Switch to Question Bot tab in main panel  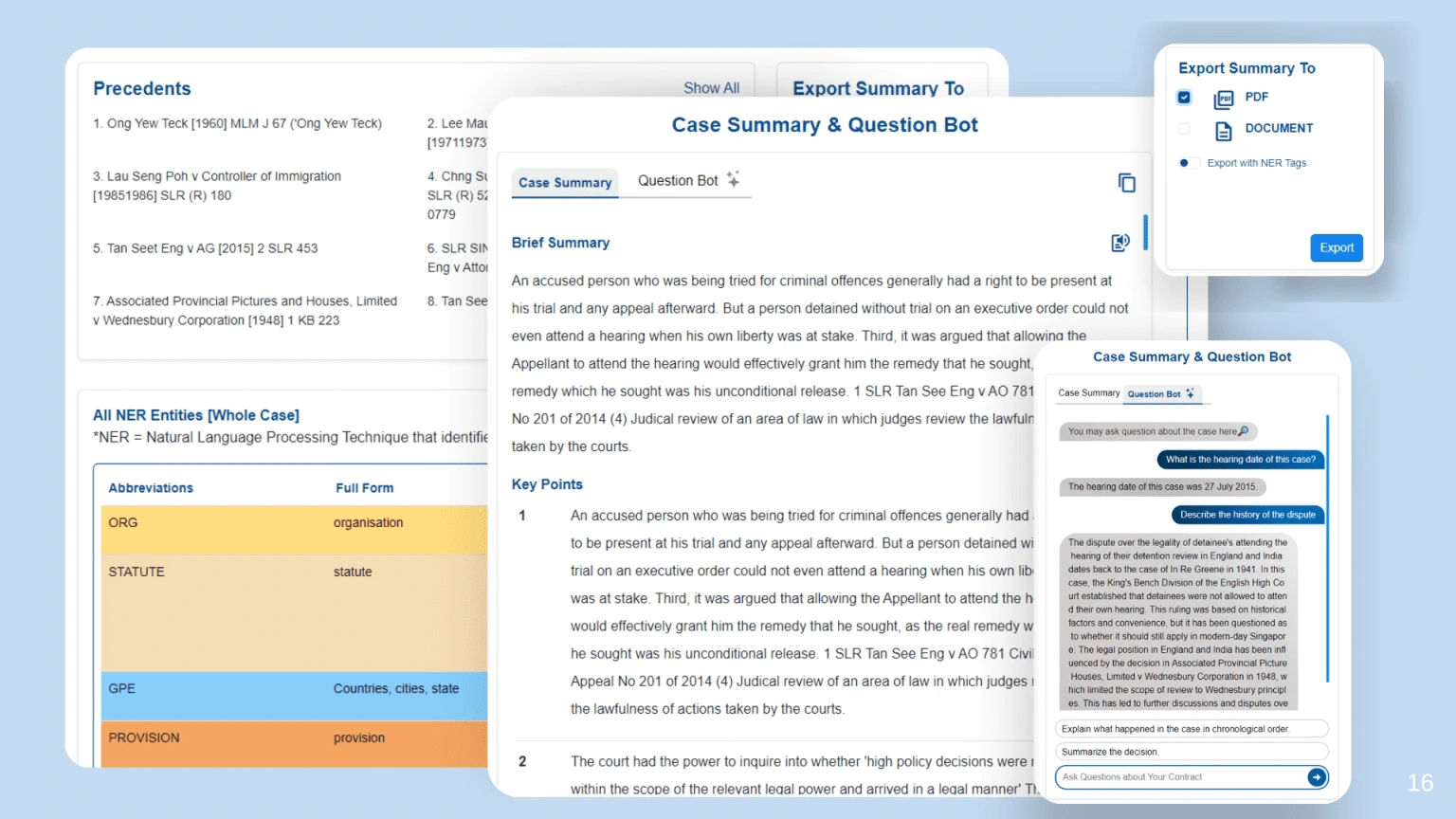coord(688,180)
